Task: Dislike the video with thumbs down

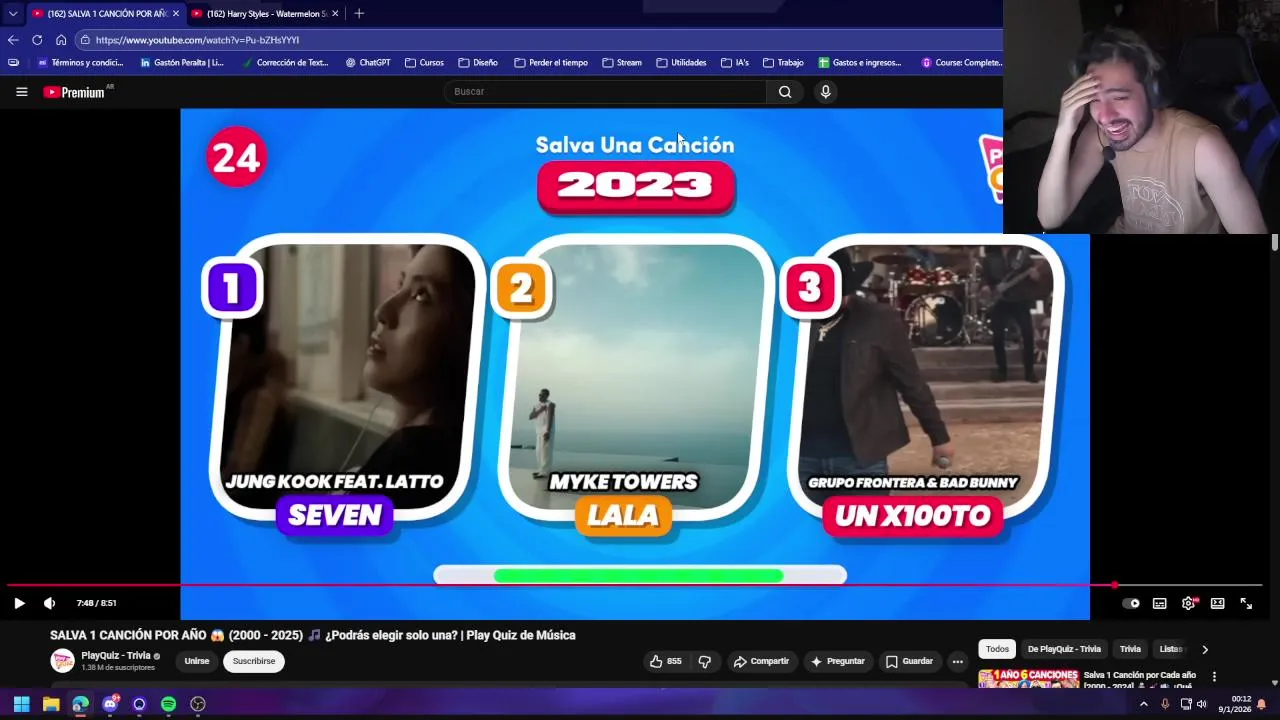Action: (705, 661)
